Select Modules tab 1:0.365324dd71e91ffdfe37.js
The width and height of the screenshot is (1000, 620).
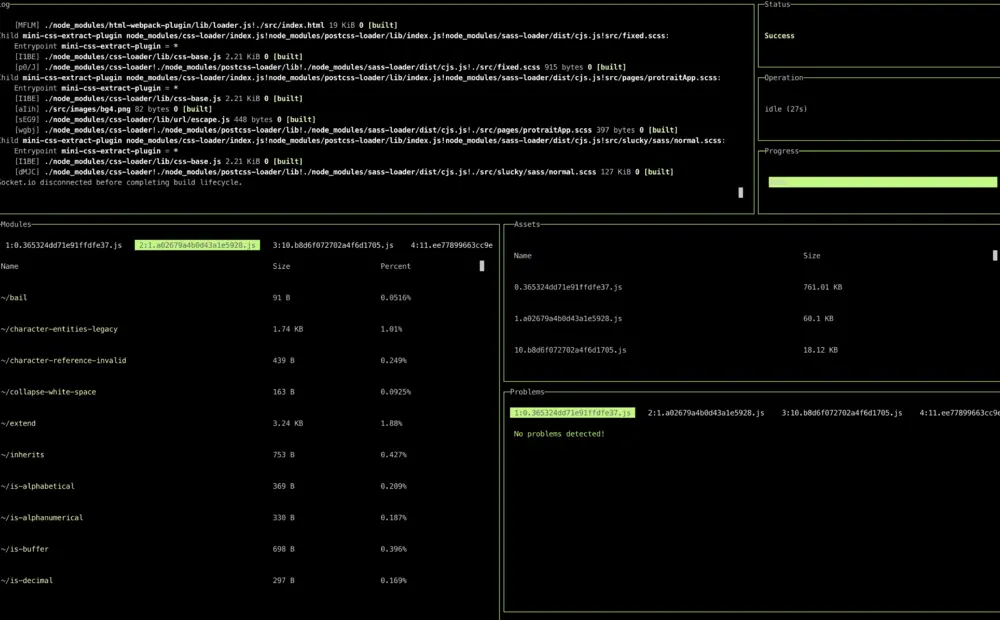click(63, 245)
